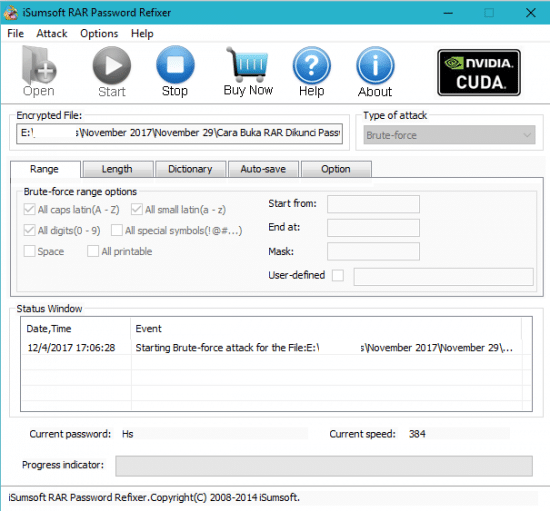Viewport: 550px width, 511px height.
Task: Enable All special symbols checkbox
Action: [116, 230]
